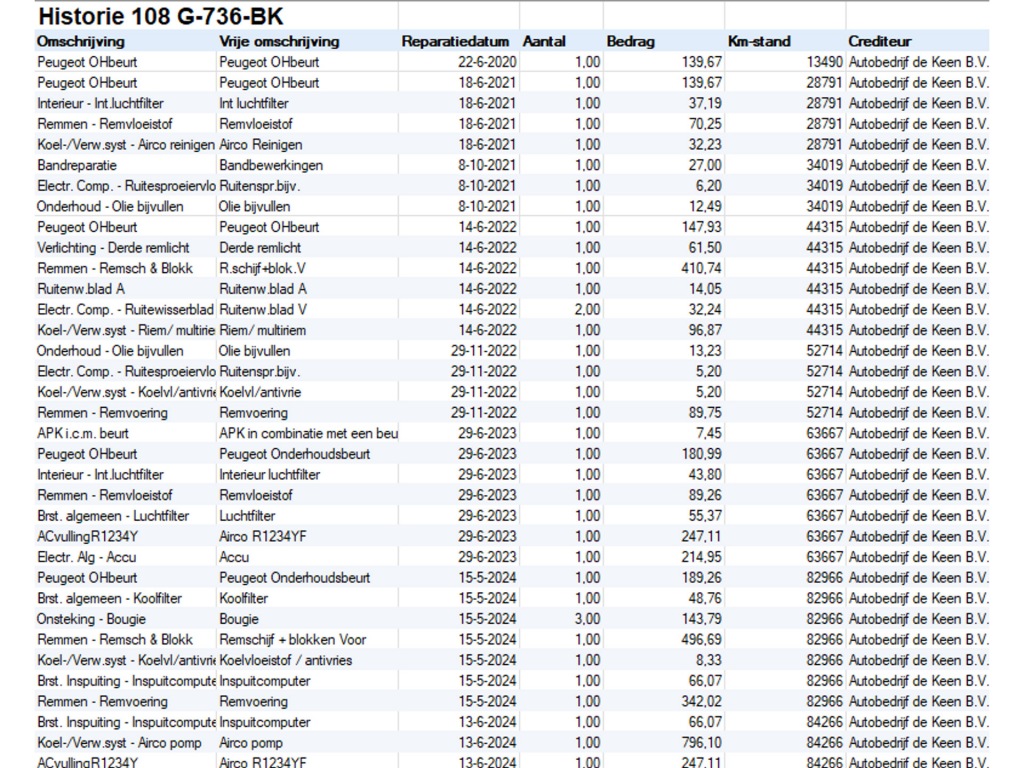Click the Verlichting - Derde remlicht row
Screen dimensions: 1024x768
point(113,247)
